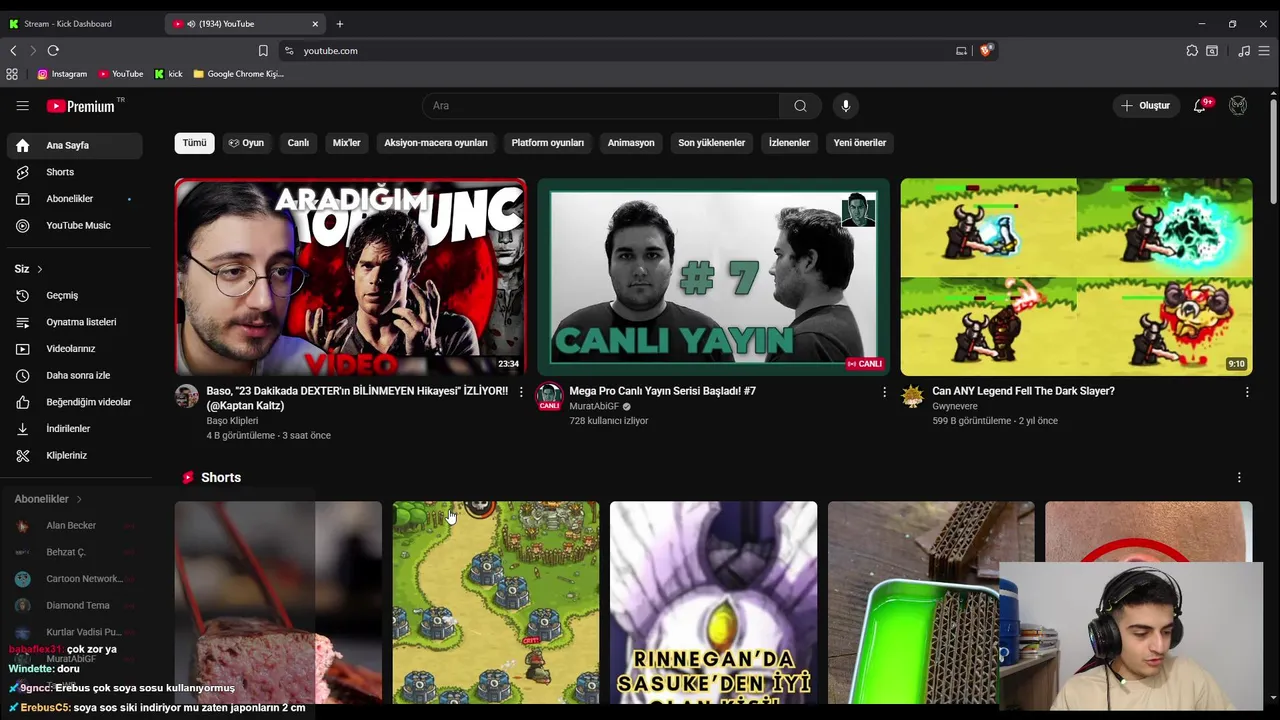Switch to Stream - Kick Dashboard tab
This screenshot has width=1280, height=720.
click(x=80, y=24)
